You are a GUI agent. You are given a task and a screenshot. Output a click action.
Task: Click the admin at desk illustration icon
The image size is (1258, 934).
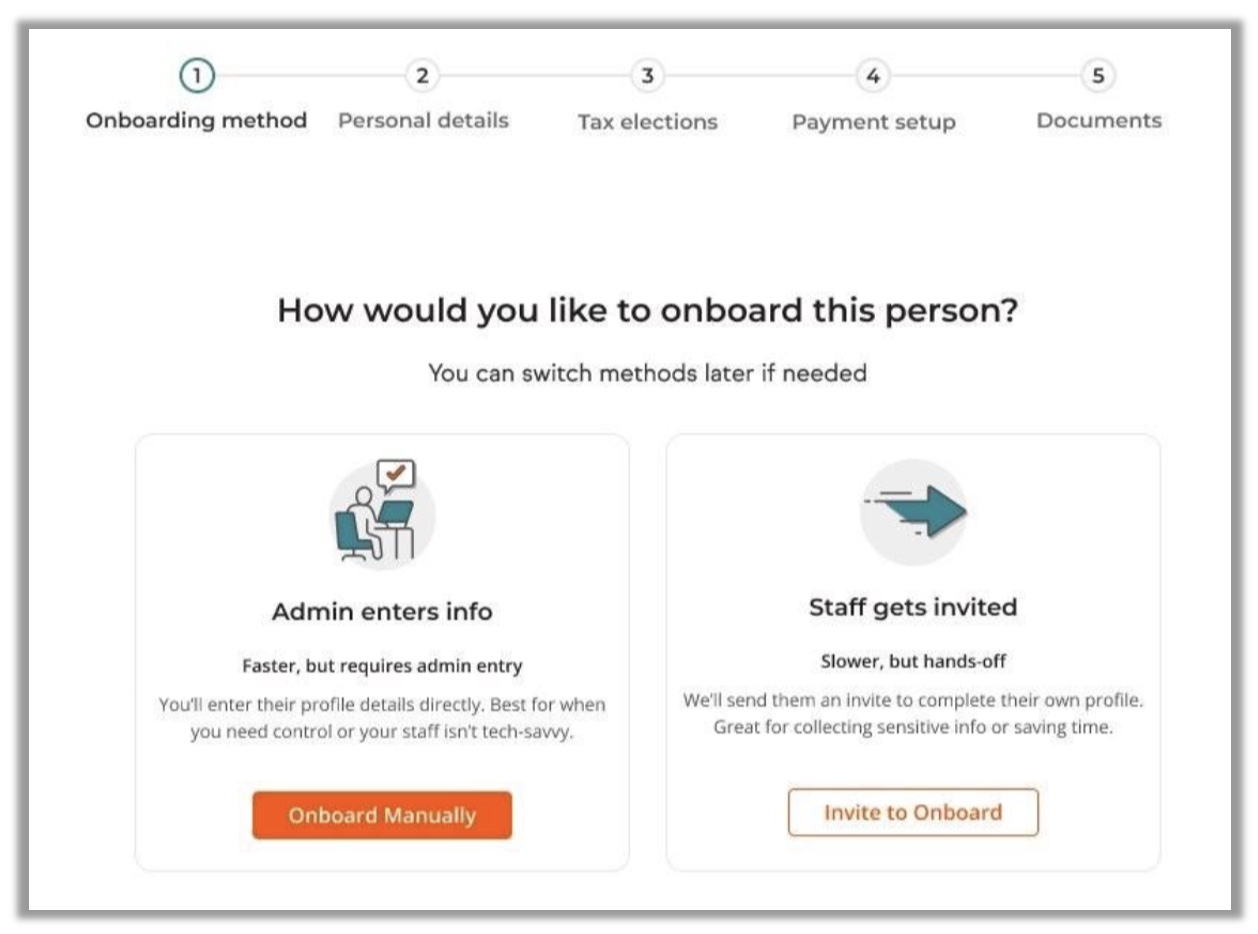click(382, 512)
